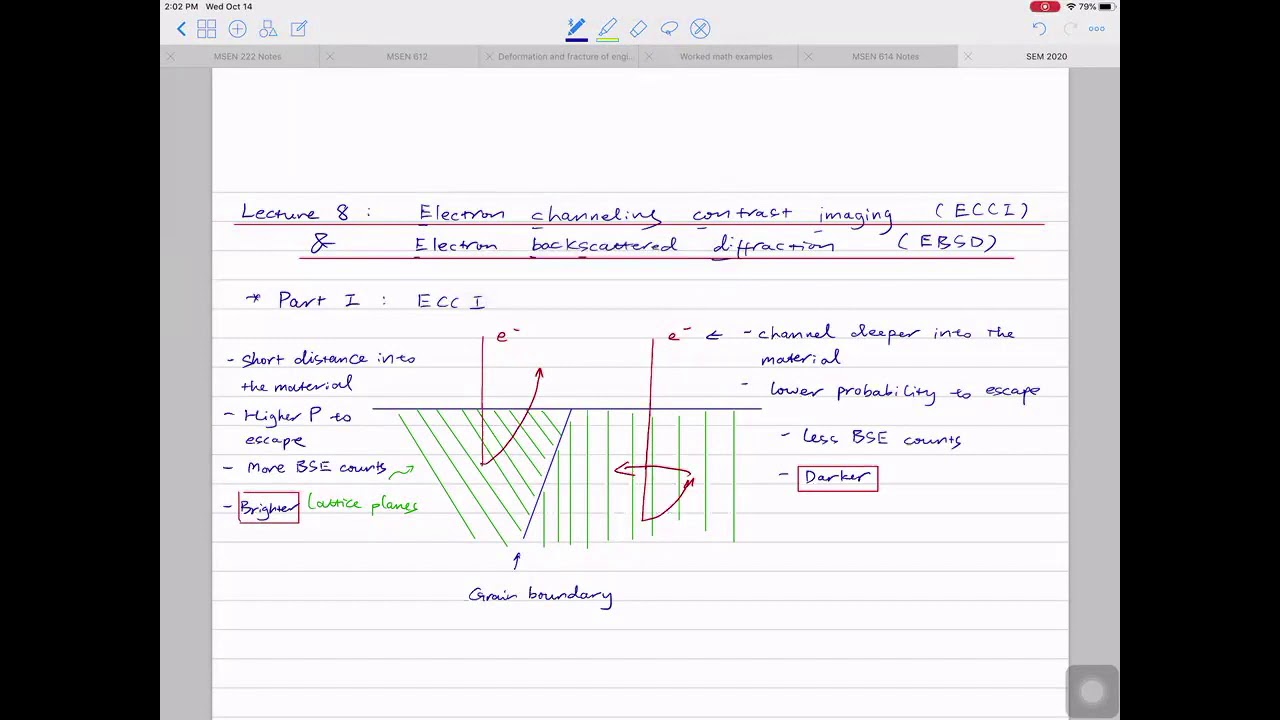1280x720 pixels.
Task: Undo the last stroke
Action: click(1039, 29)
